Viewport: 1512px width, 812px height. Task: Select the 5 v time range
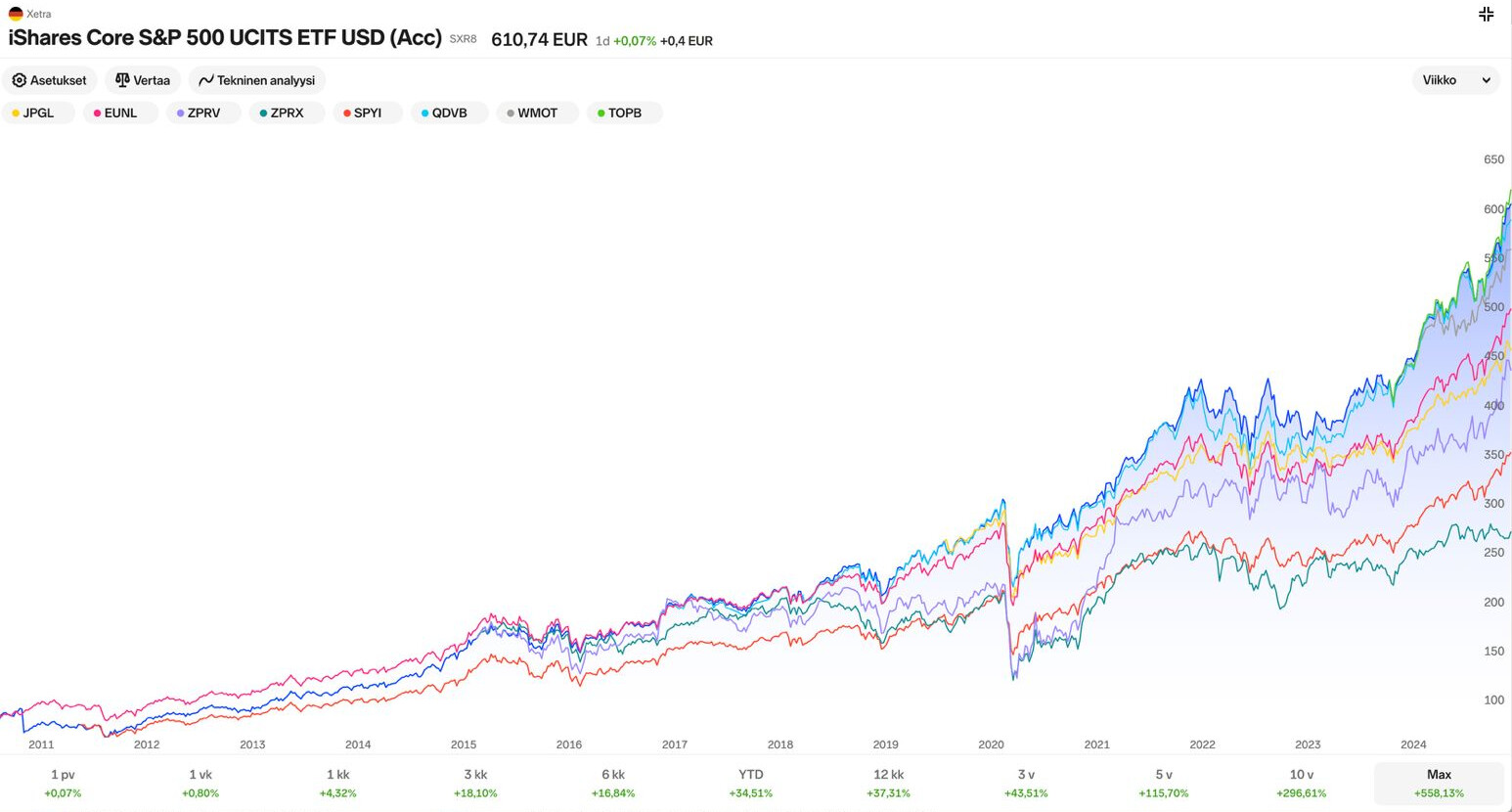click(1164, 783)
